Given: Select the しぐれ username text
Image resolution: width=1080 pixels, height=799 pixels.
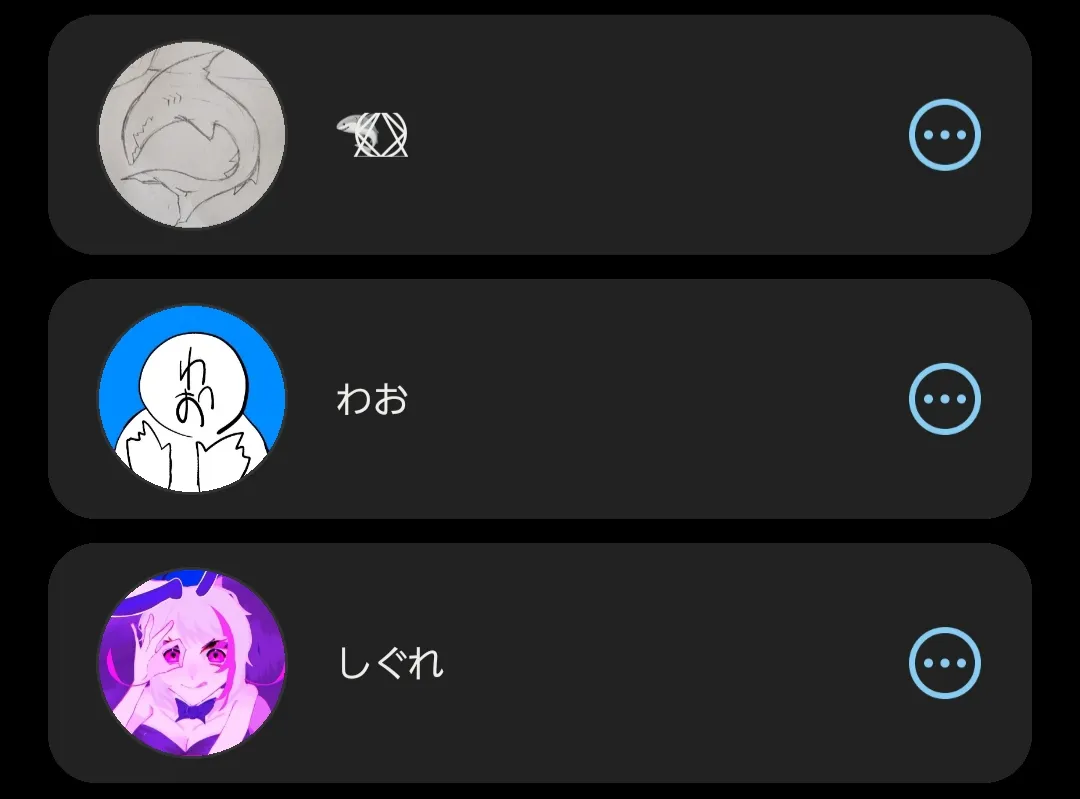Looking at the screenshot, I should 391,663.
